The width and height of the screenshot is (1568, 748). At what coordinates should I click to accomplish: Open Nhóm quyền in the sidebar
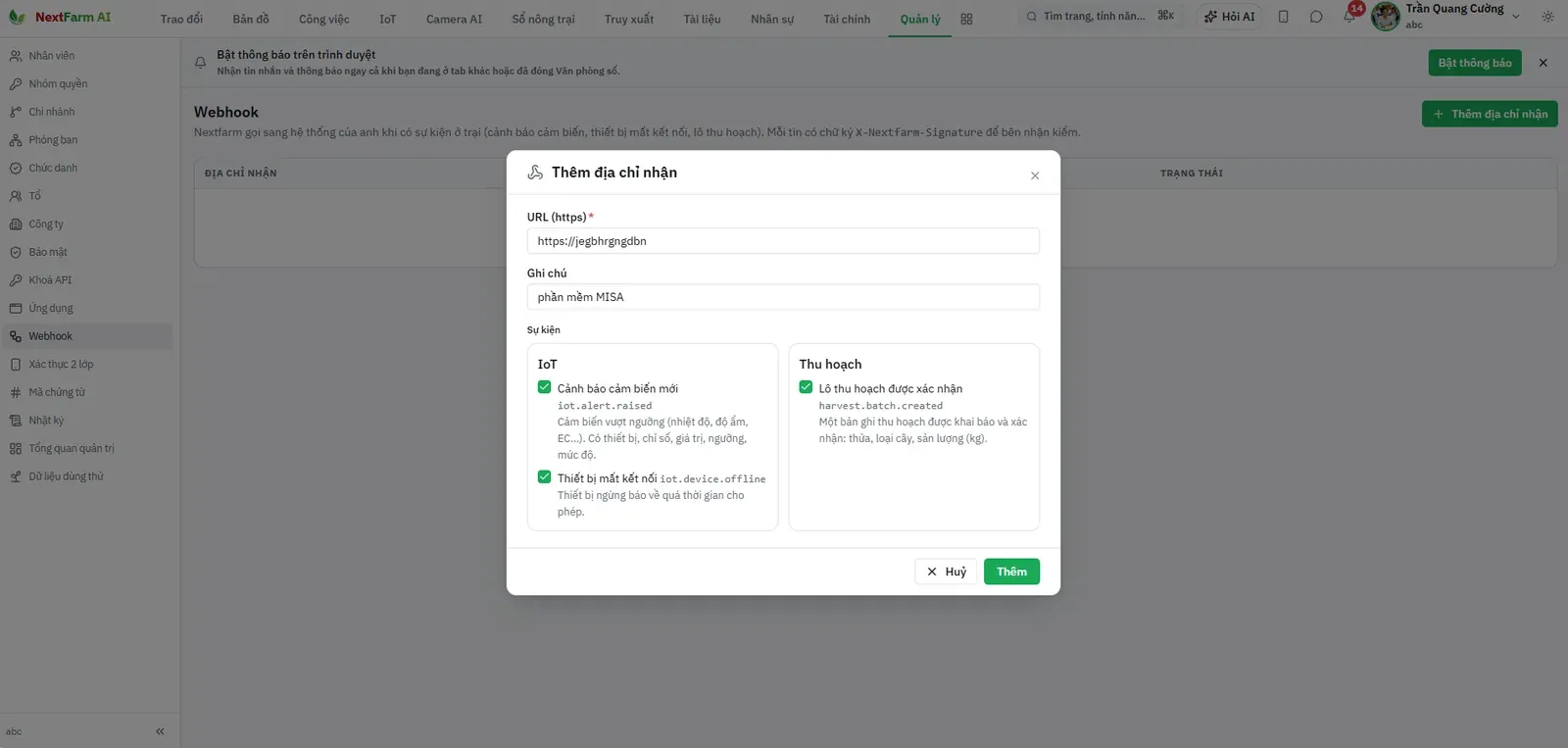pos(88,84)
